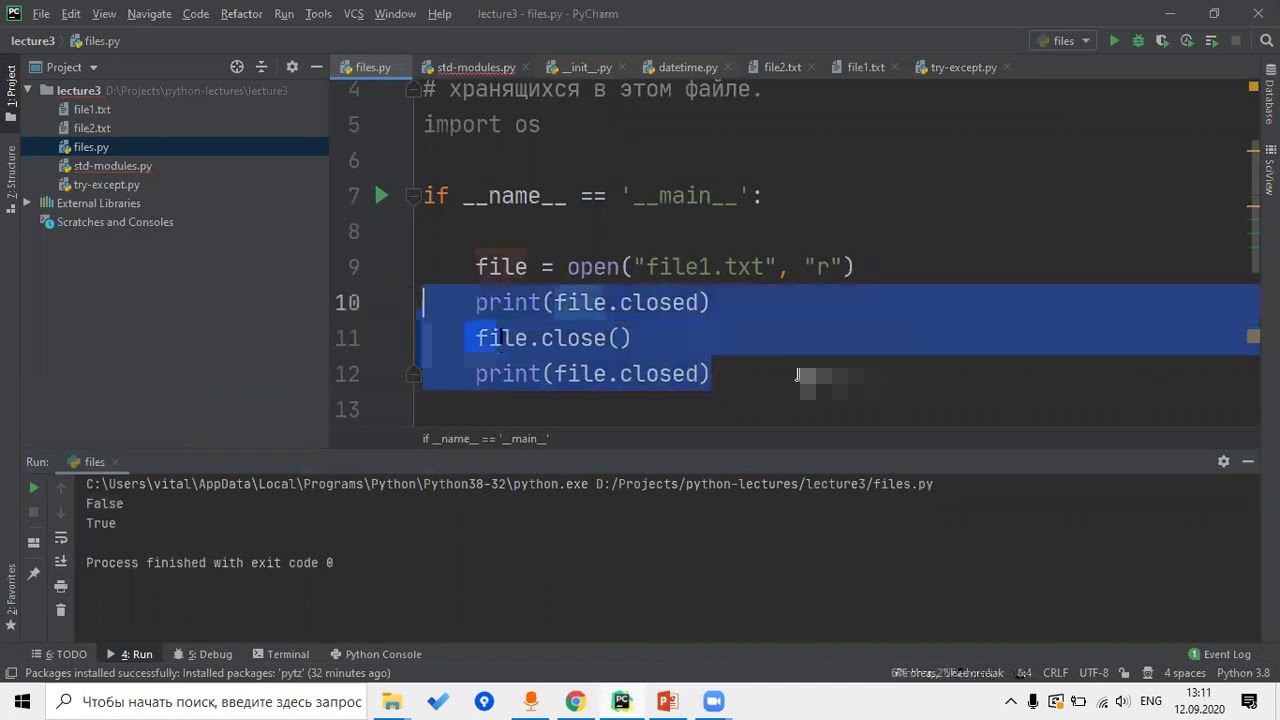Viewport: 1280px width, 720px height.
Task: Open Run panel settings gear
Action: click(x=1223, y=461)
